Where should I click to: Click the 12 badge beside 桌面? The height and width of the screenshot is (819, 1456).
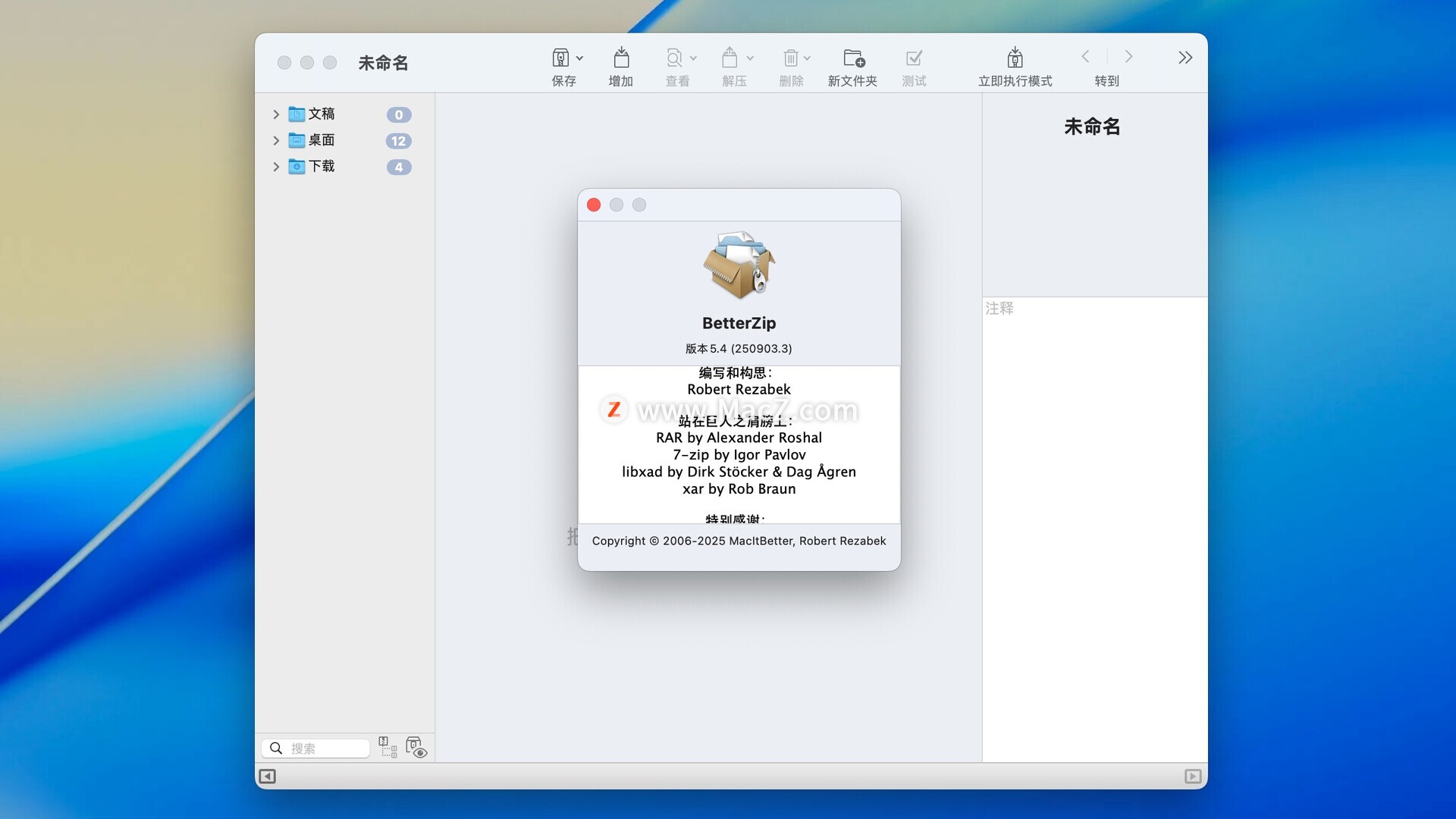[x=399, y=141]
